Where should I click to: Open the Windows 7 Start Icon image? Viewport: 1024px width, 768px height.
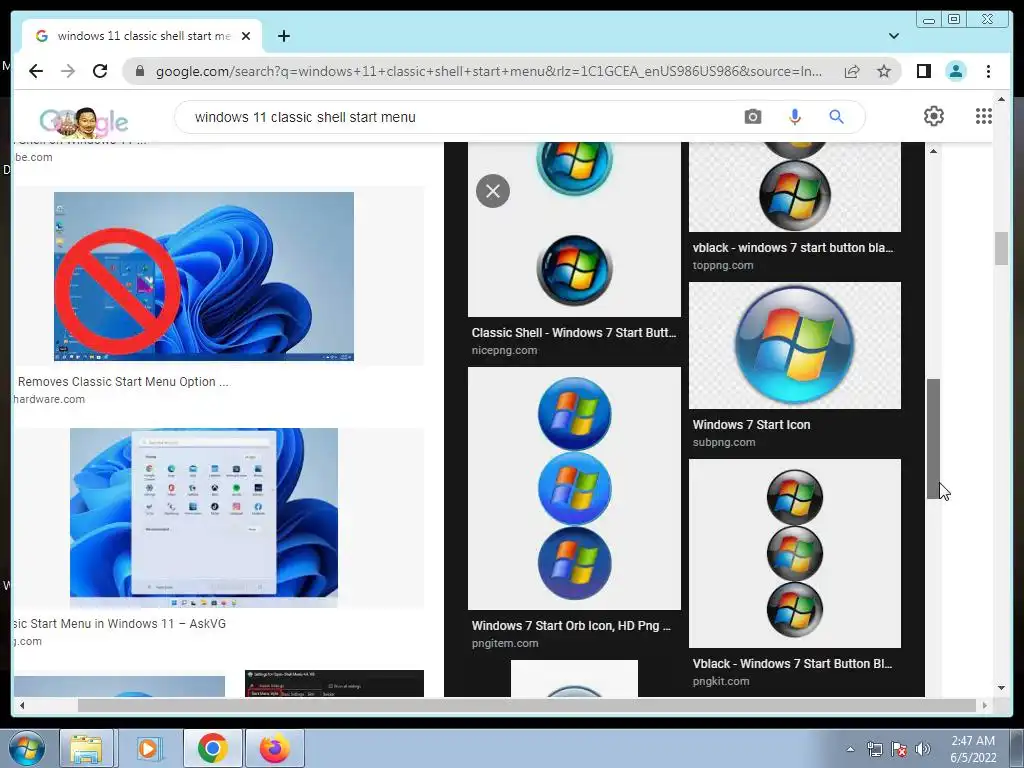click(795, 345)
